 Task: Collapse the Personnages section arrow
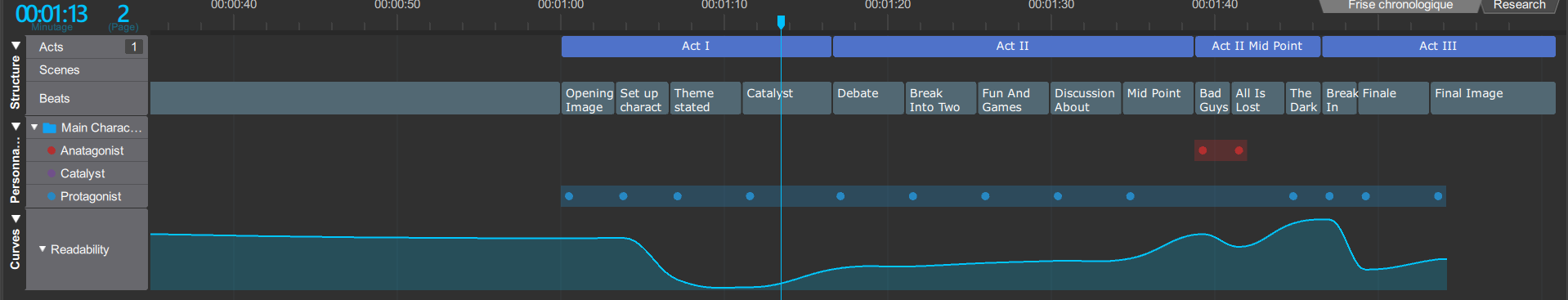(x=16, y=127)
